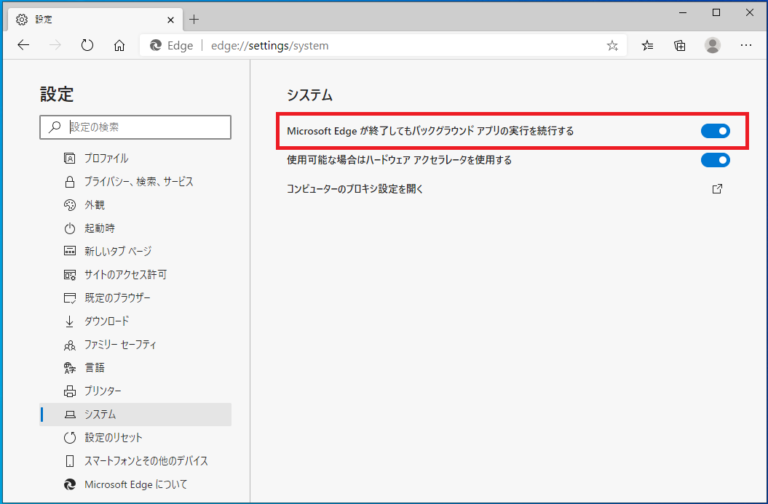Open a new tab with plus button

tap(194, 19)
